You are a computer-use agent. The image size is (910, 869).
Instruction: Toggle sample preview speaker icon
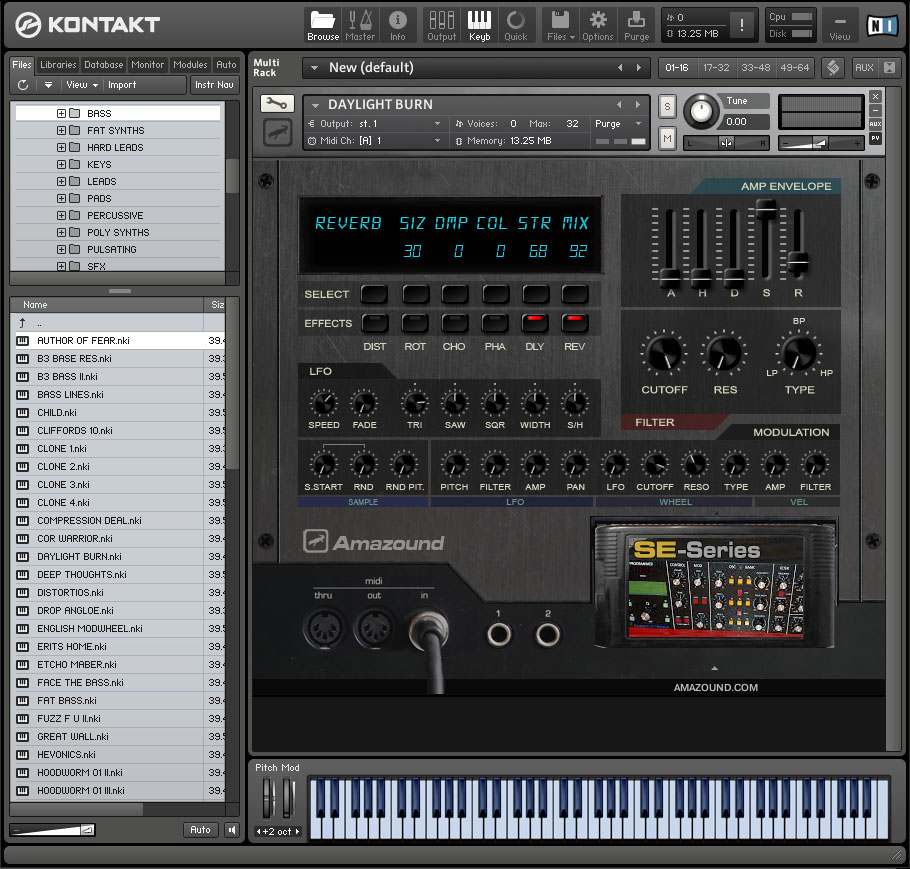[232, 830]
